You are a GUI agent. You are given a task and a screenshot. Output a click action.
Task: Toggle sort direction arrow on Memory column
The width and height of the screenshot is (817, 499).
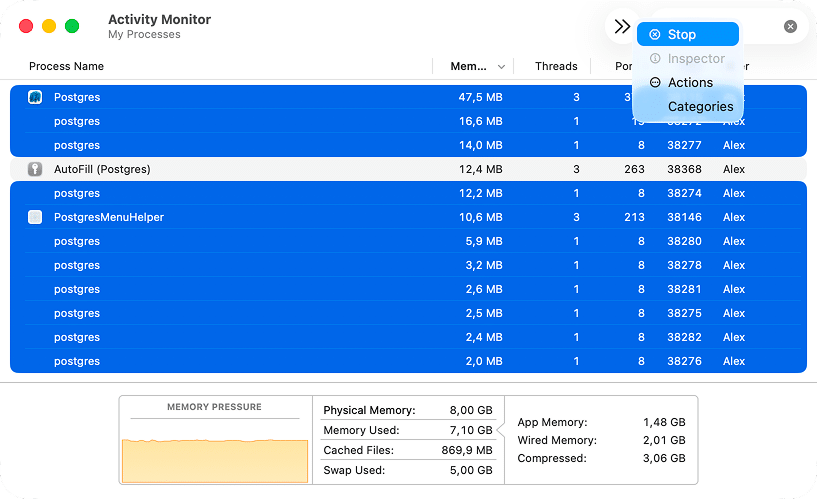501,67
